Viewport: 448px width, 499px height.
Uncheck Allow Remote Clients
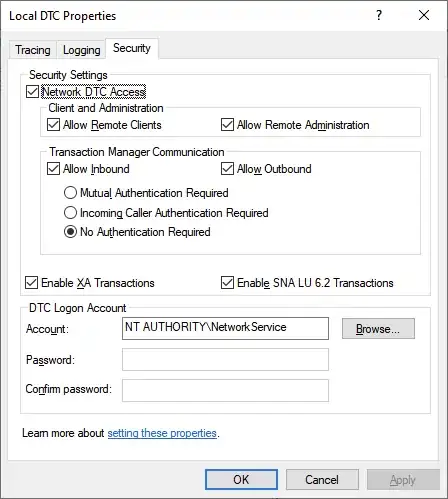pyautogui.click(x=53, y=125)
